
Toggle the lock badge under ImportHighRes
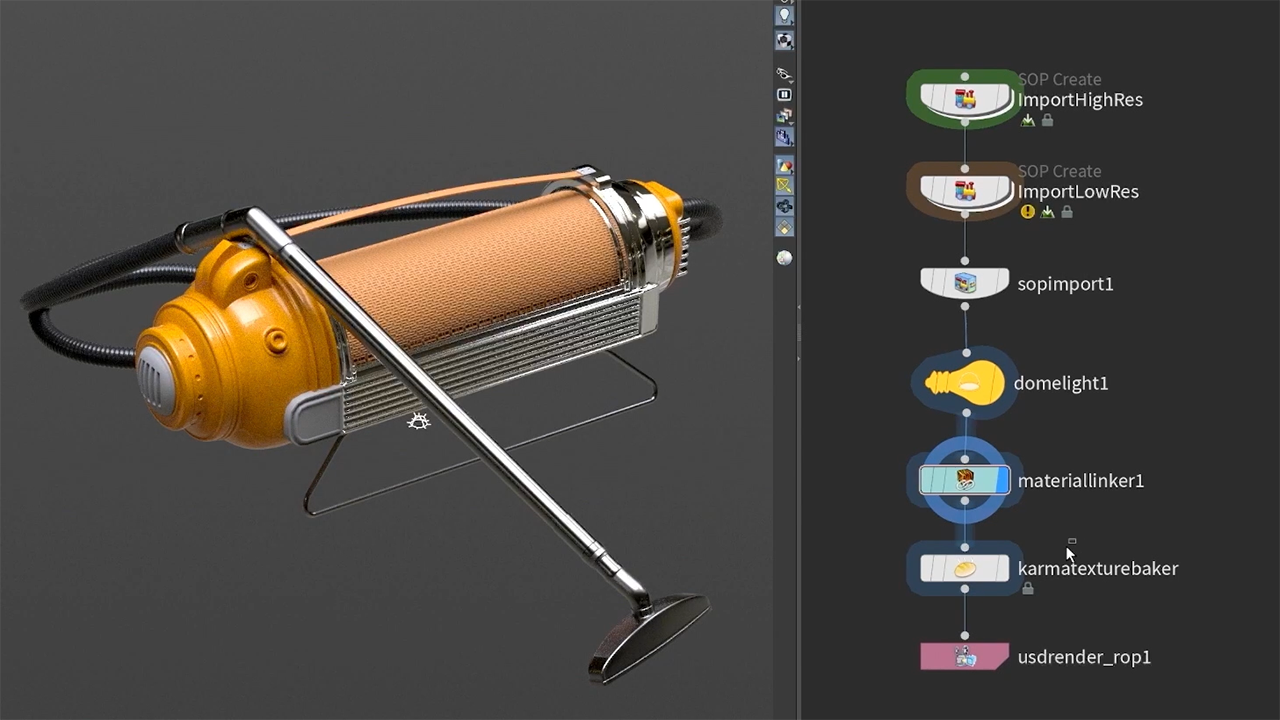coord(1047,120)
